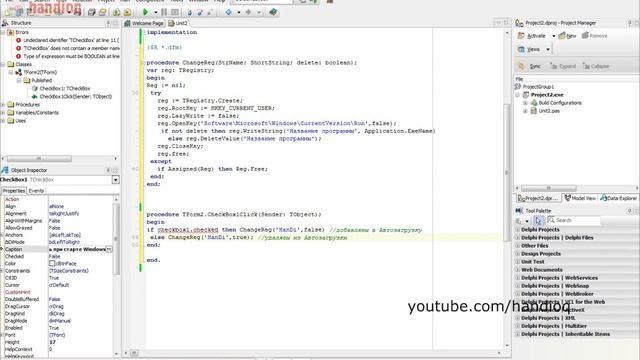Expand the Font property
Screen dimensions: 640x360
click(2, 335)
